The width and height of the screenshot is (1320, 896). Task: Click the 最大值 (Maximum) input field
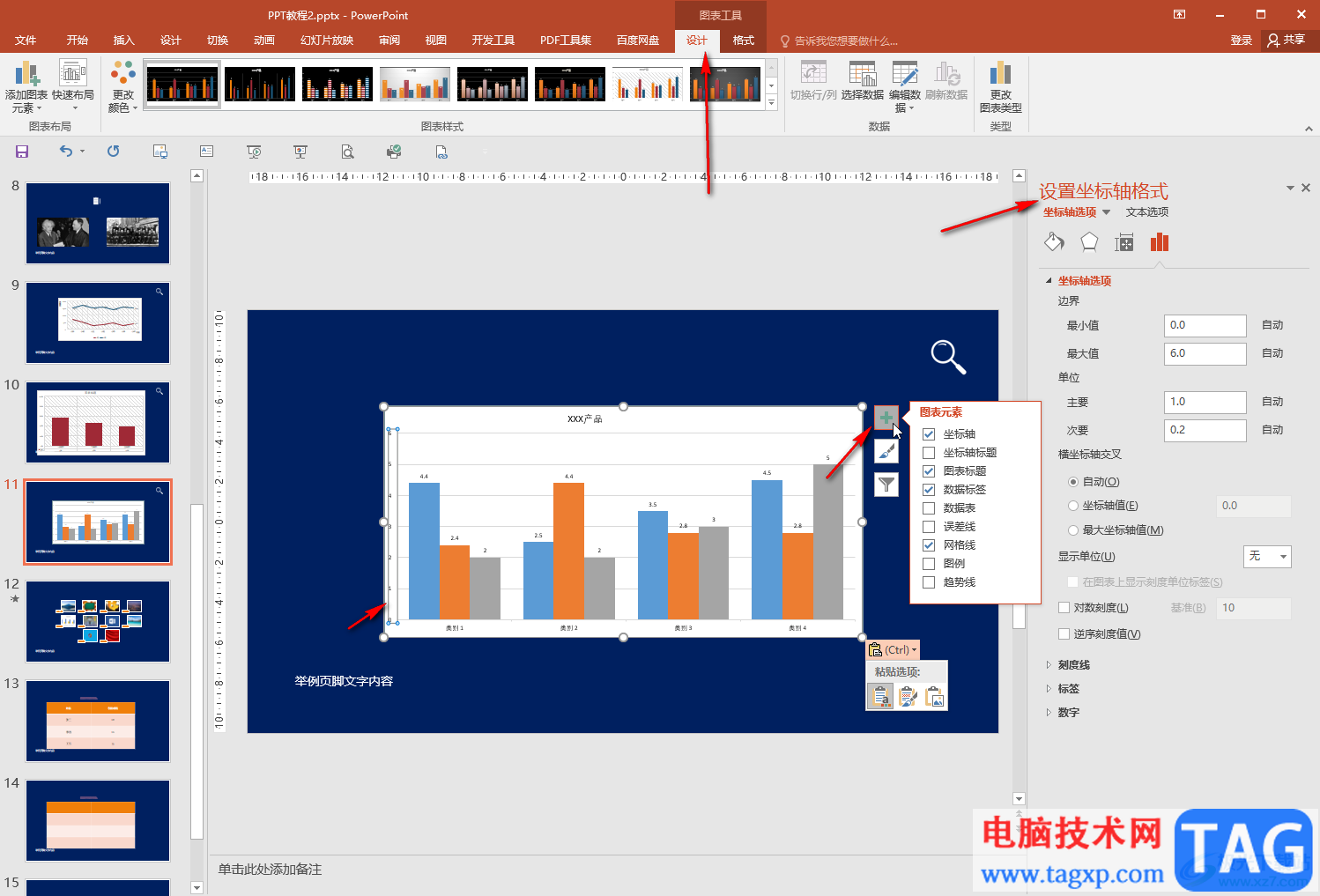pos(1205,353)
